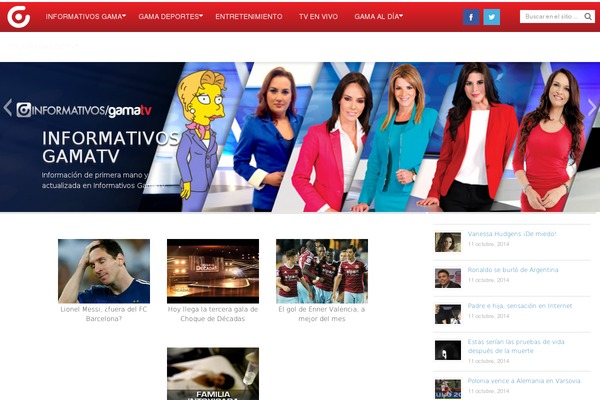Click Vanessa Hudgens sidebar thumbnail
600x400 pixels.
448,242
